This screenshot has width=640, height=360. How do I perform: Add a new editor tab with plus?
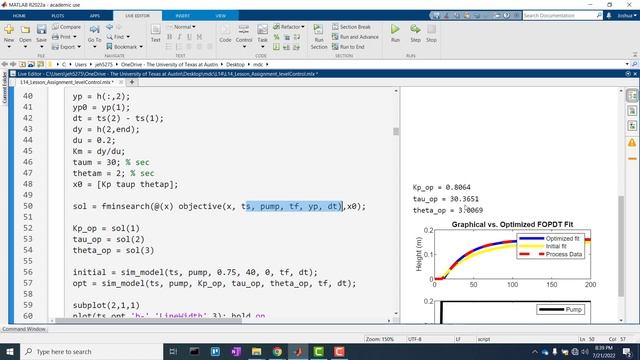(132, 82)
